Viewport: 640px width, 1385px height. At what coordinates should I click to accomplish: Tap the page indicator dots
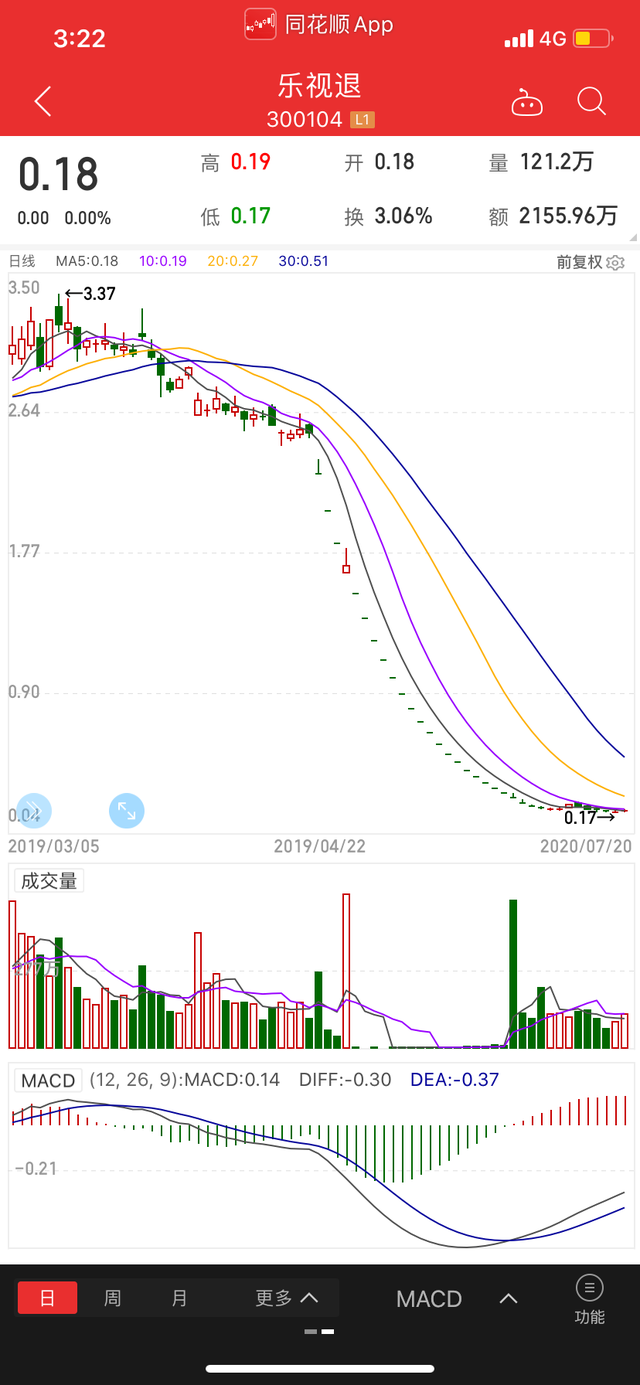click(319, 1331)
